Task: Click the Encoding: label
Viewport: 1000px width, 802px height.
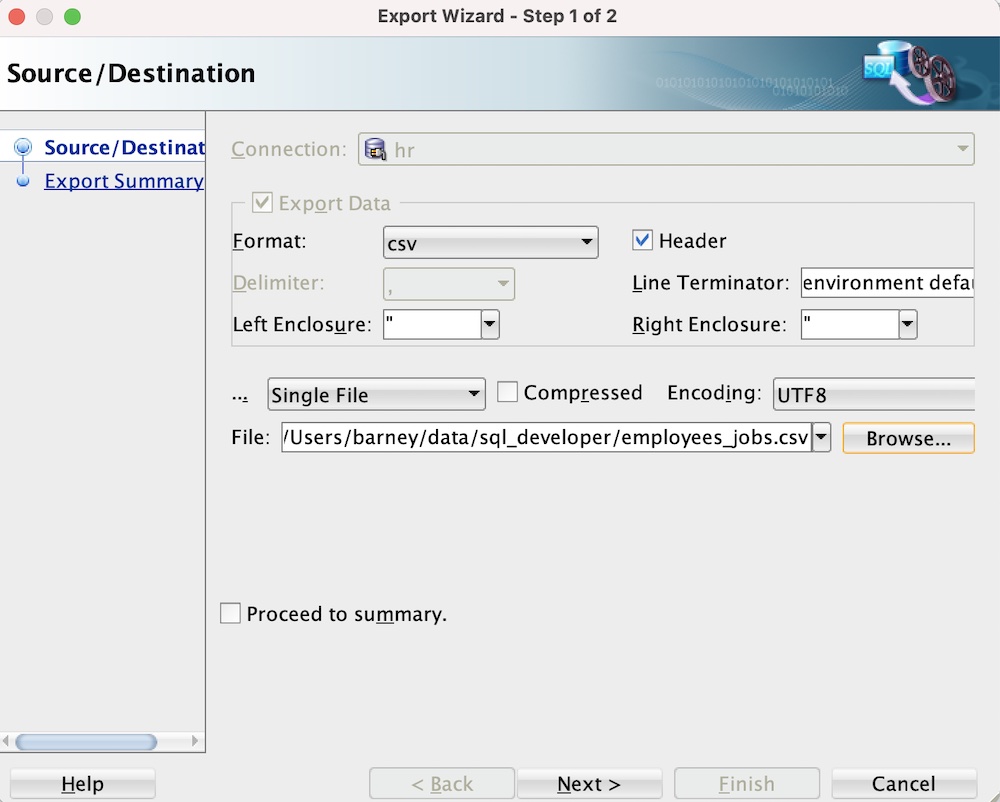Action: click(714, 393)
